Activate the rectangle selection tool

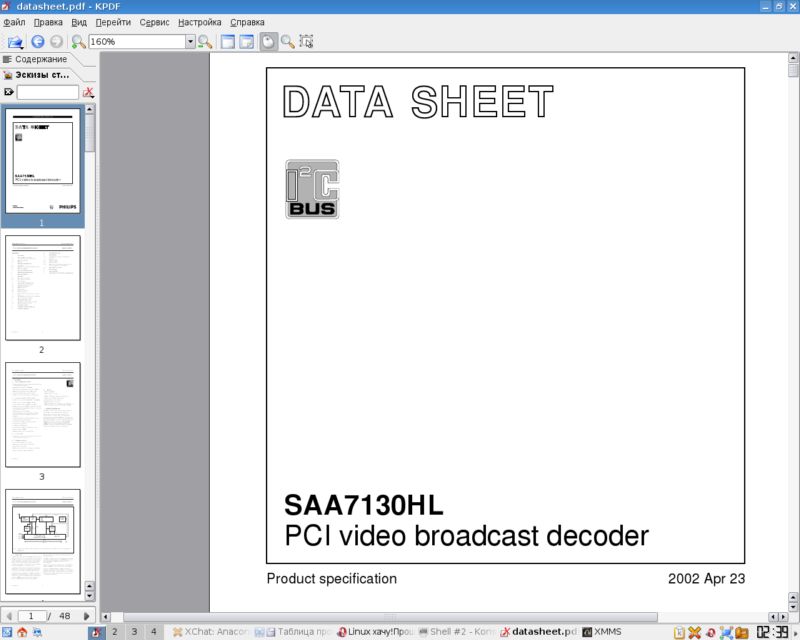click(306, 42)
